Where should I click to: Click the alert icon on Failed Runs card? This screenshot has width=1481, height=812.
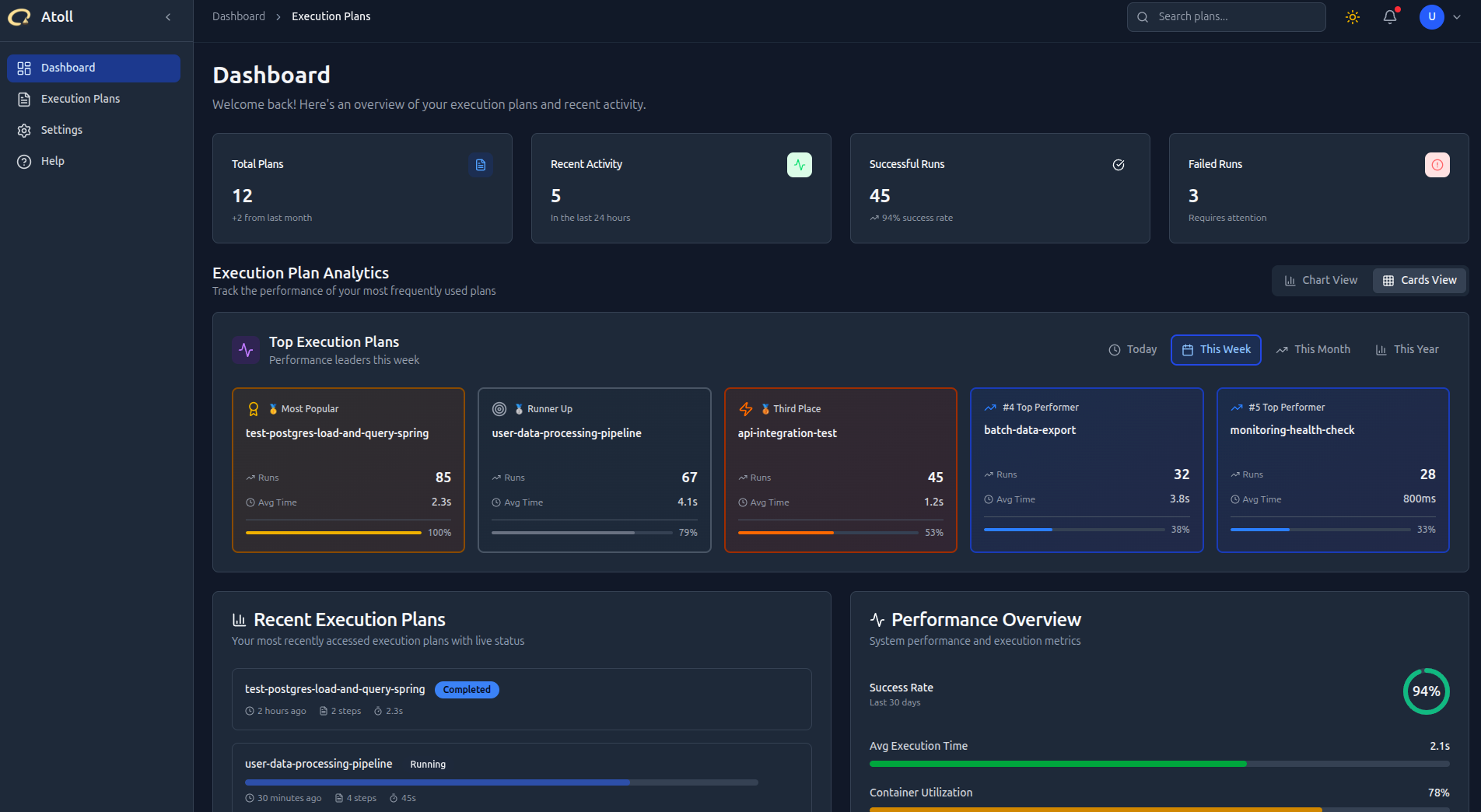point(1437,165)
